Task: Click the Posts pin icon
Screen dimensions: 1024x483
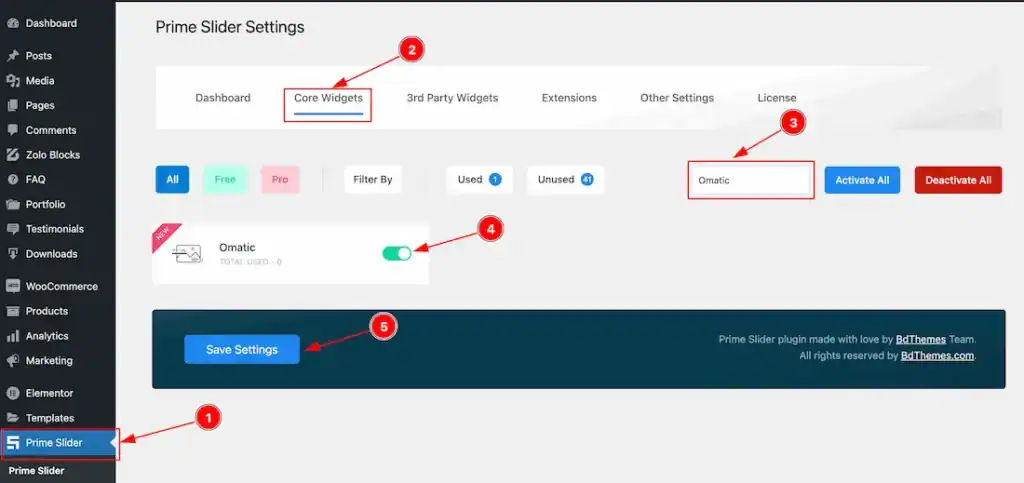Action: (x=12, y=56)
